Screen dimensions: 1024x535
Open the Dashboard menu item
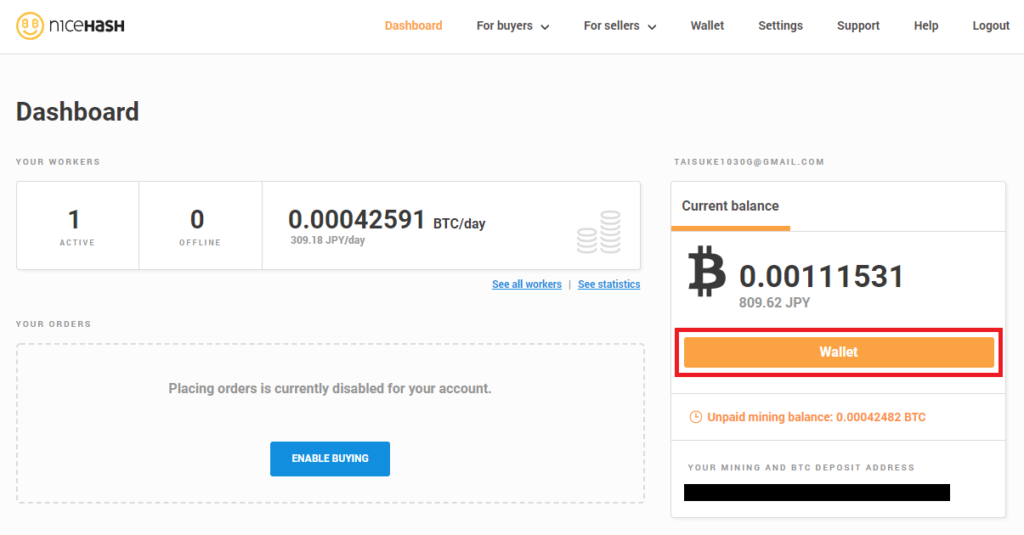[x=413, y=25]
